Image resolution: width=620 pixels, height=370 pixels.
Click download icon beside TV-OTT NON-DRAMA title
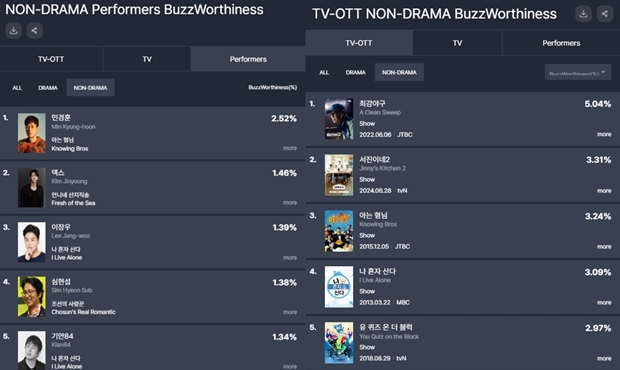pos(583,14)
